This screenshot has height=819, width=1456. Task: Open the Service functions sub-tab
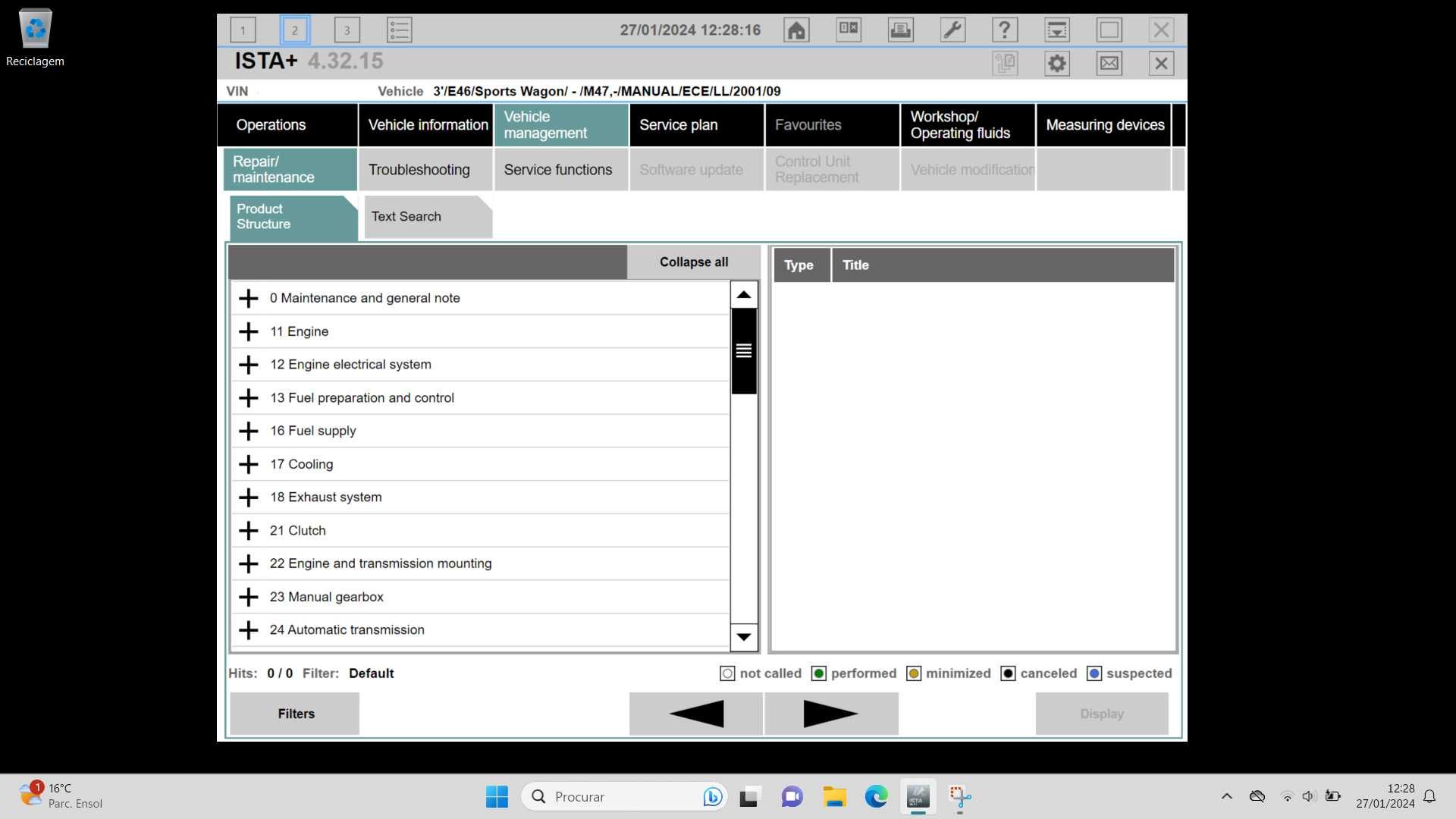click(561, 170)
